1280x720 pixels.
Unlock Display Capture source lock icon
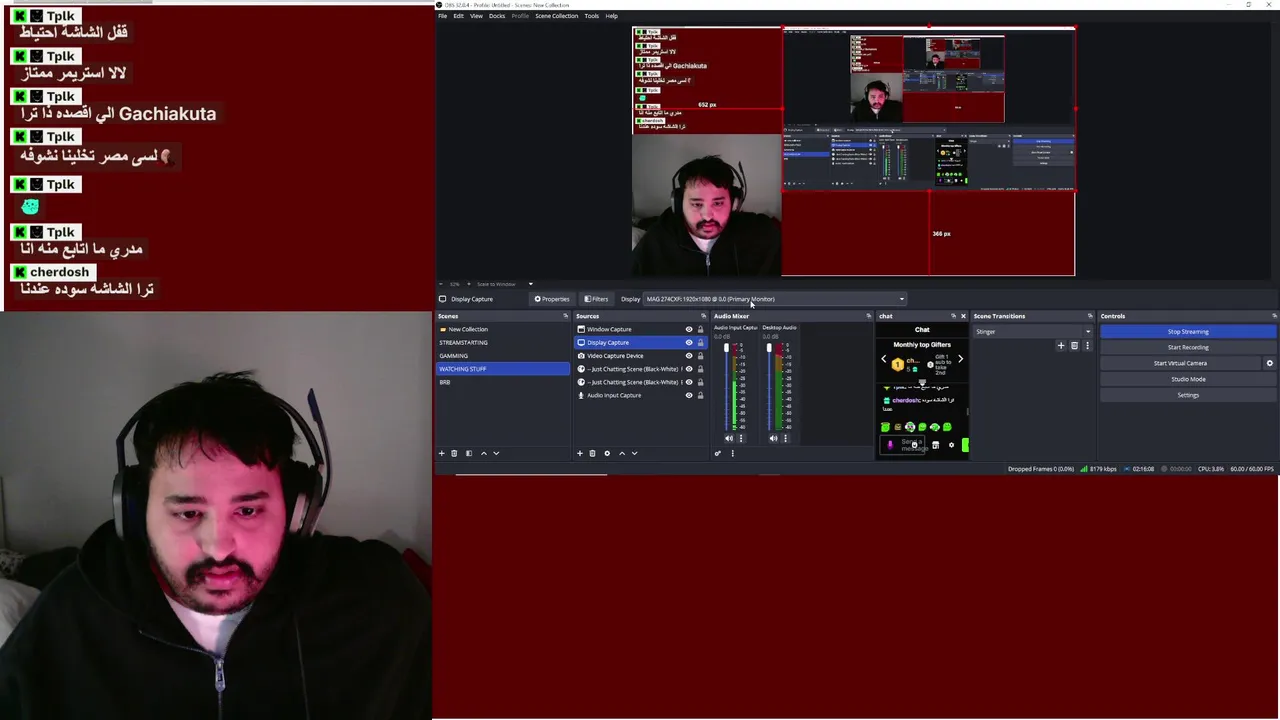click(700, 342)
